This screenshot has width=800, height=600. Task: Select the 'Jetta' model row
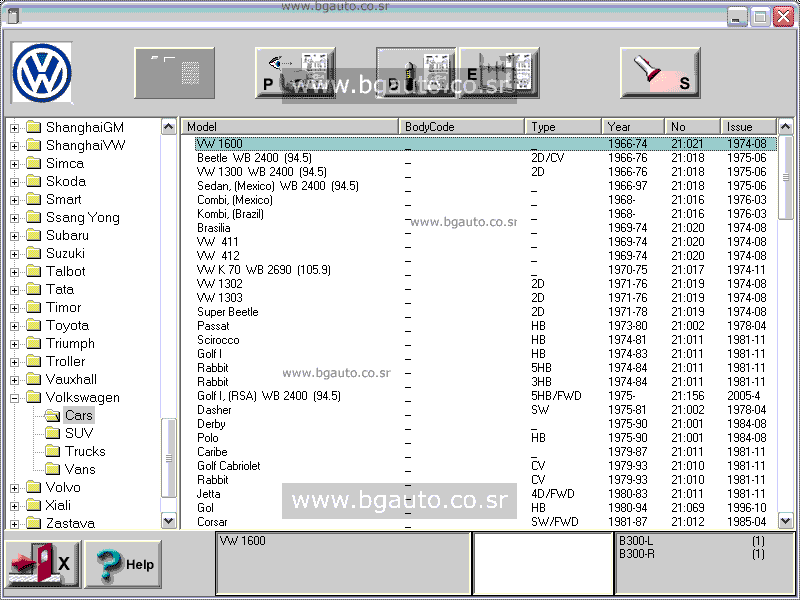click(486, 494)
